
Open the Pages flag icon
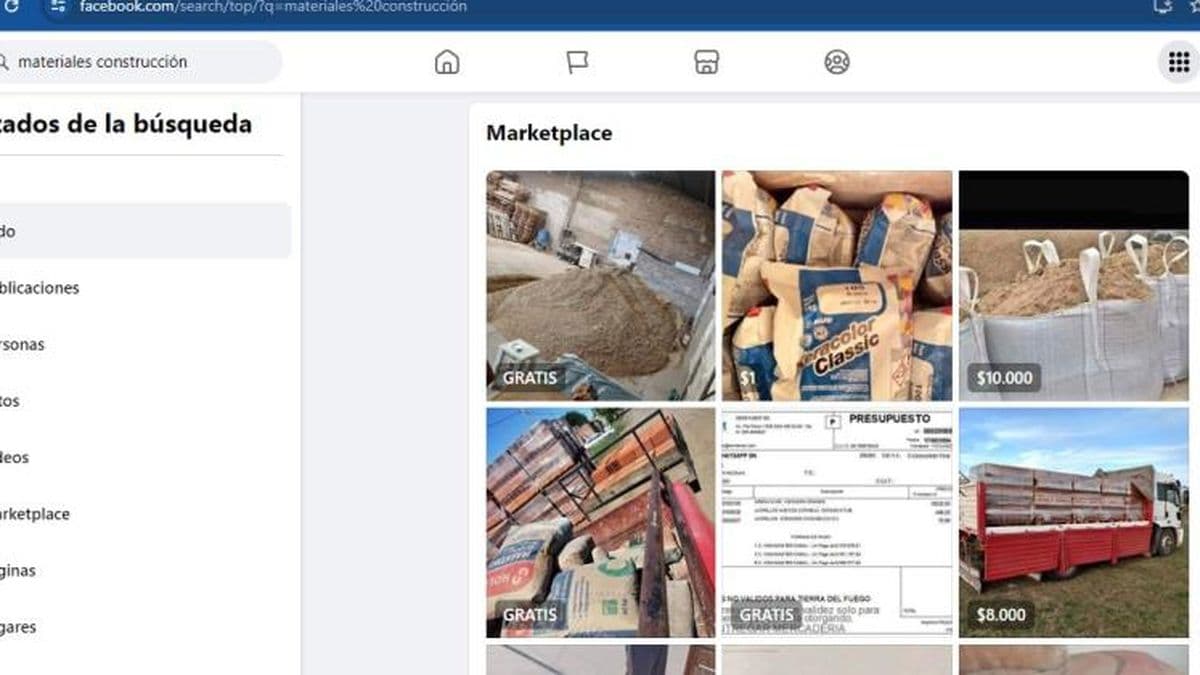577,62
